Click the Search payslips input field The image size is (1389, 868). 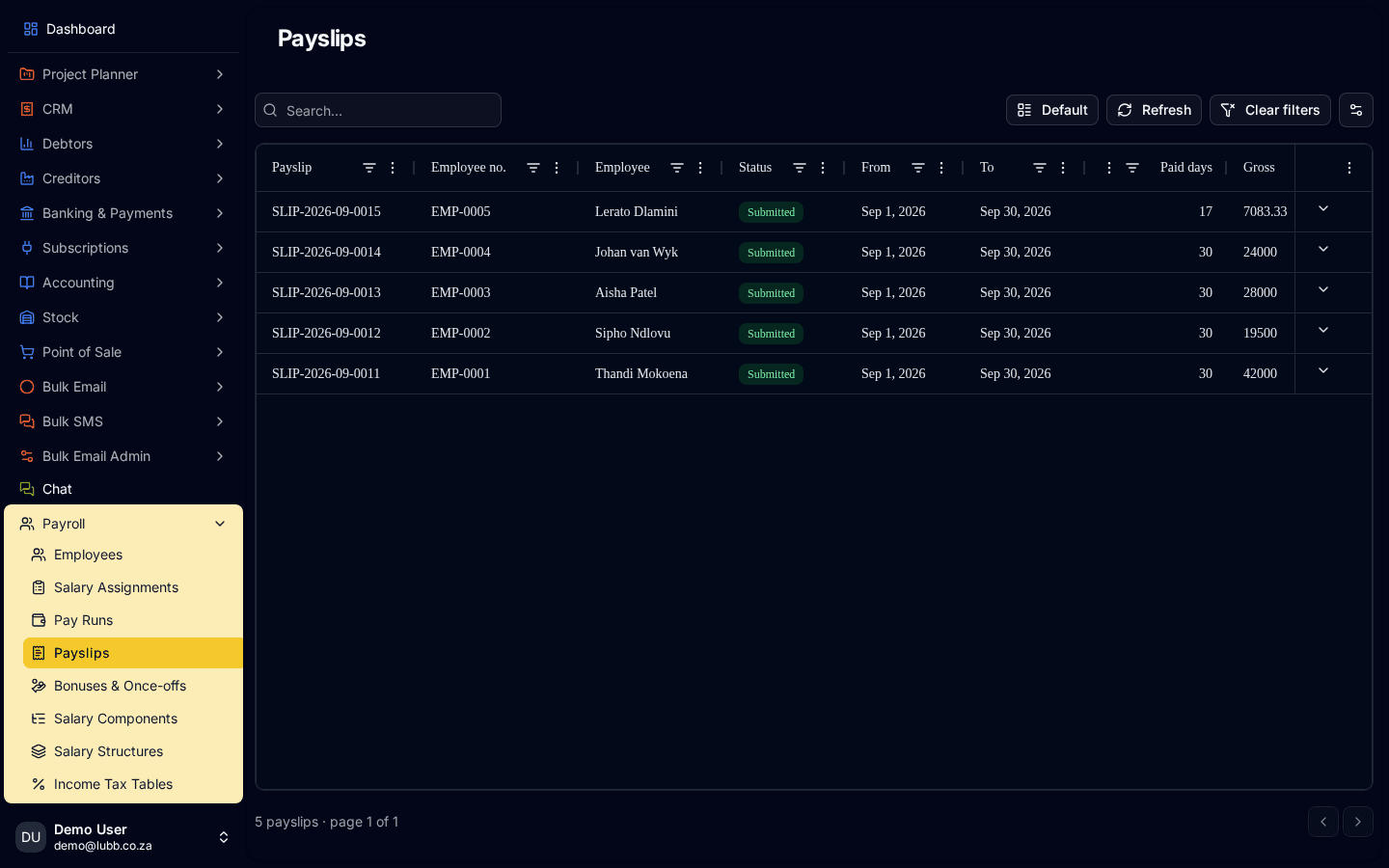(378, 110)
